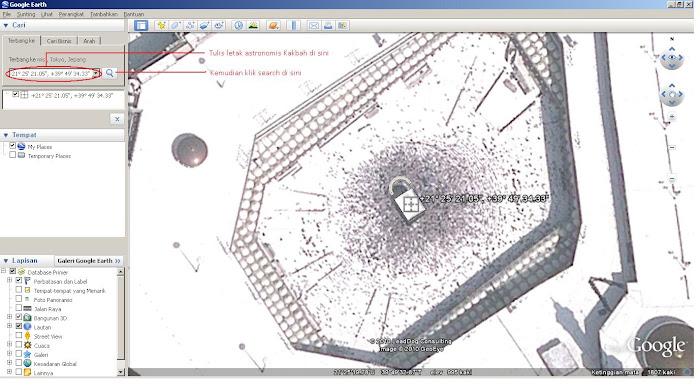This screenshot has height=392, width=700.
Task: Enable the Foto Panoramio layer checkbox
Action: [x=19, y=299]
